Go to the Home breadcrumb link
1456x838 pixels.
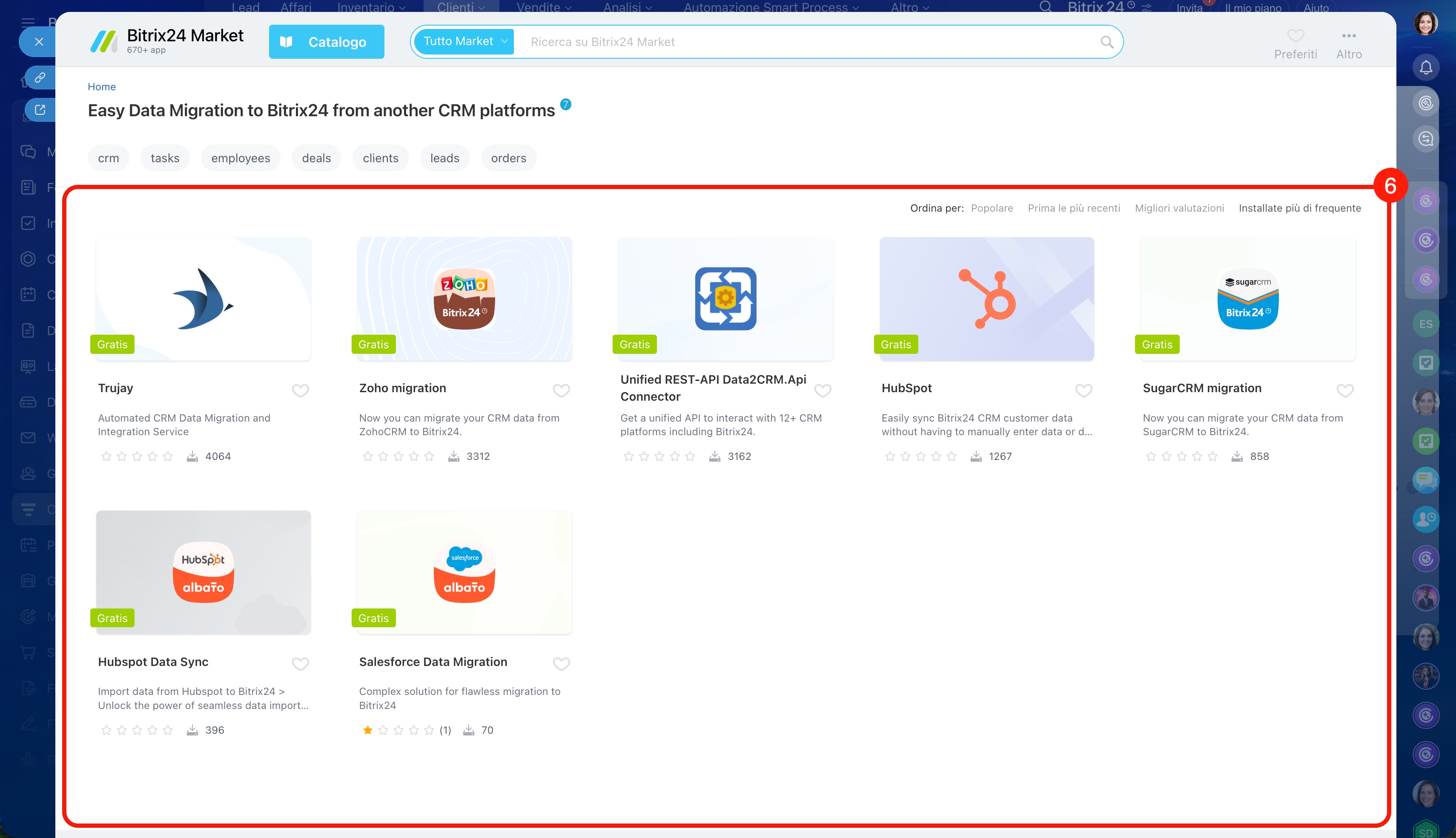coord(101,87)
